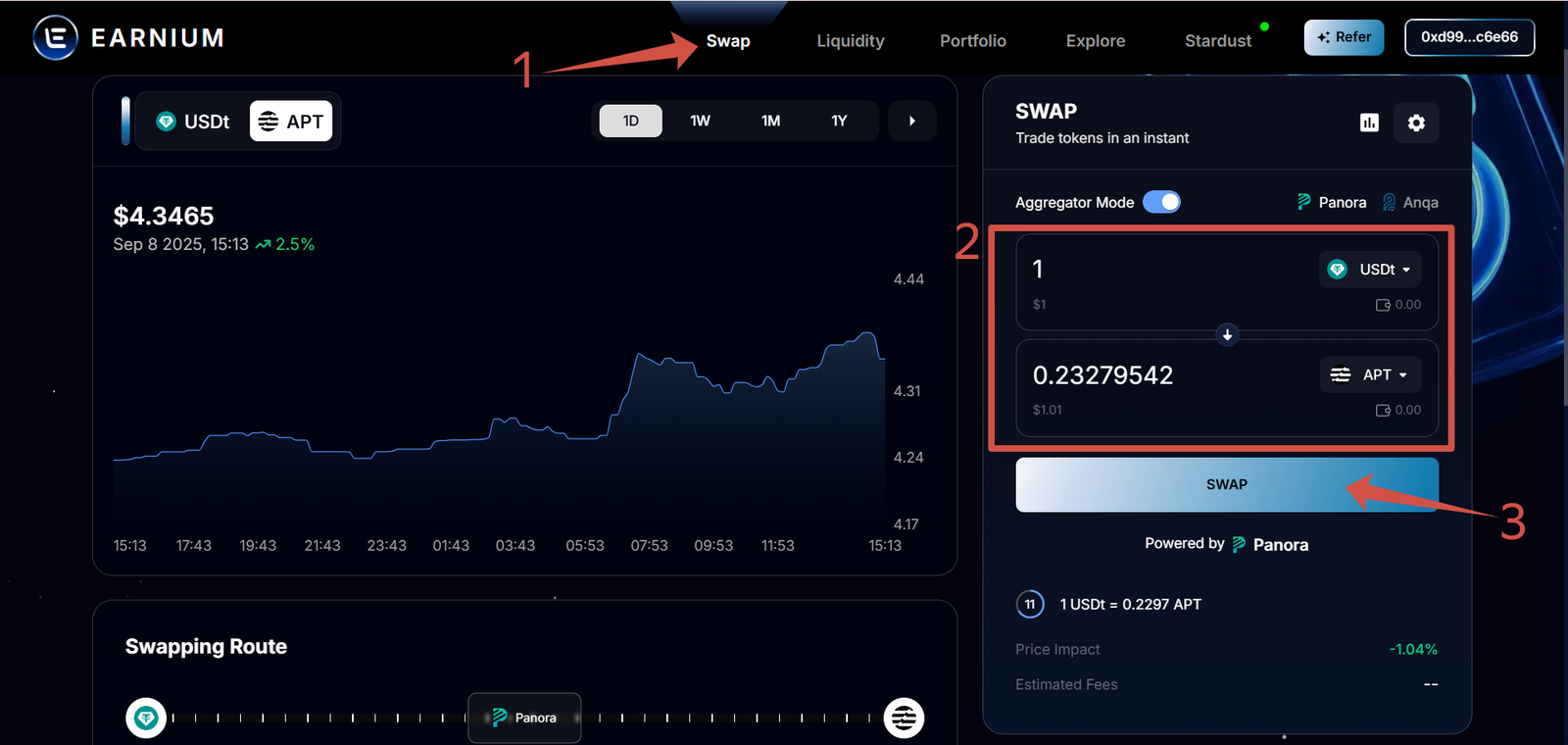Screen dimensions: 1568x745
Task: Open swap settings gear icon
Action: click(x=1416, y=123)
